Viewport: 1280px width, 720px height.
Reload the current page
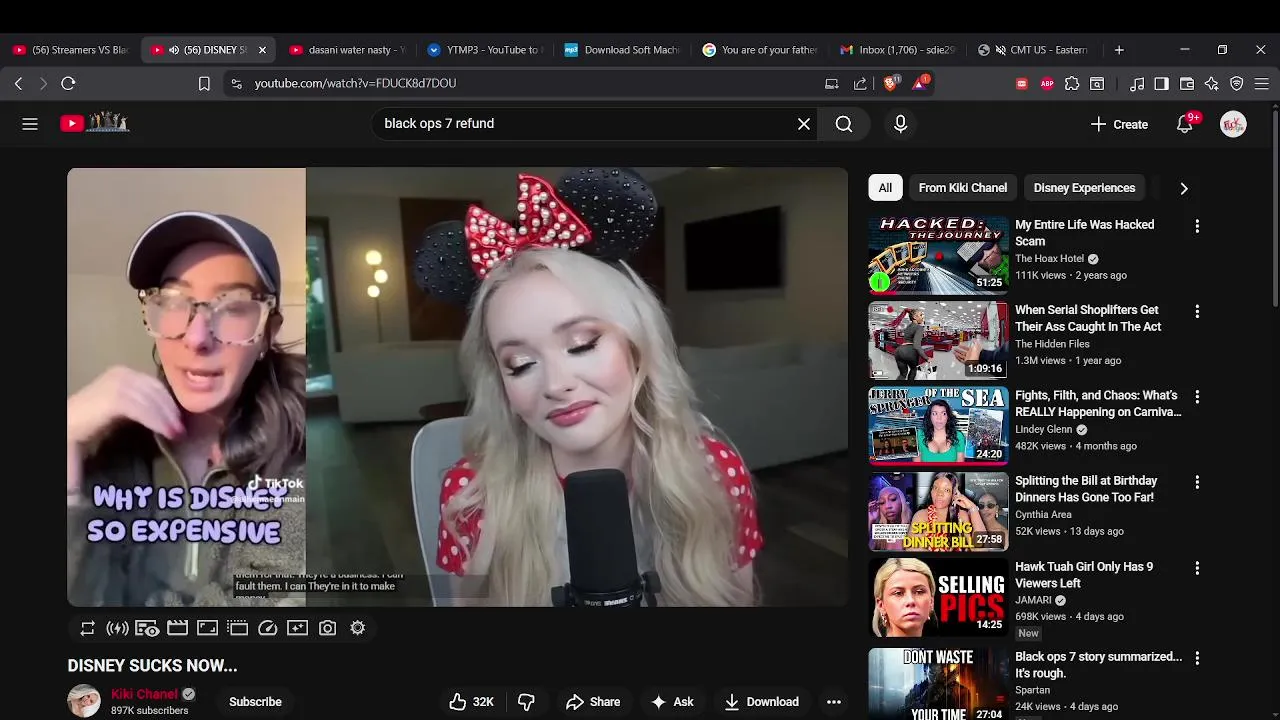pos(68,84)
